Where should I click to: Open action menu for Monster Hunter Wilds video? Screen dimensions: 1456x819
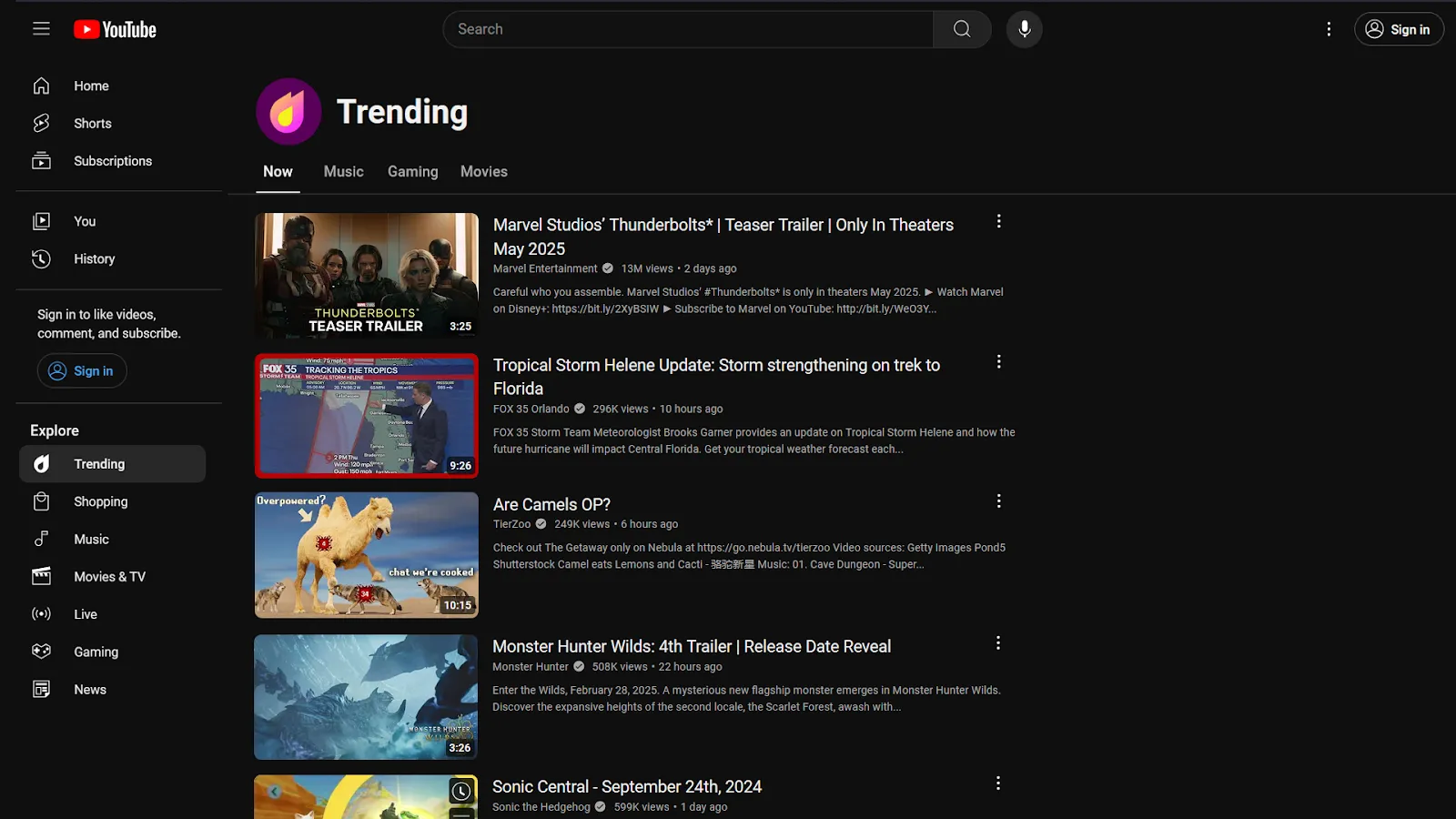[x=997, y=643]
